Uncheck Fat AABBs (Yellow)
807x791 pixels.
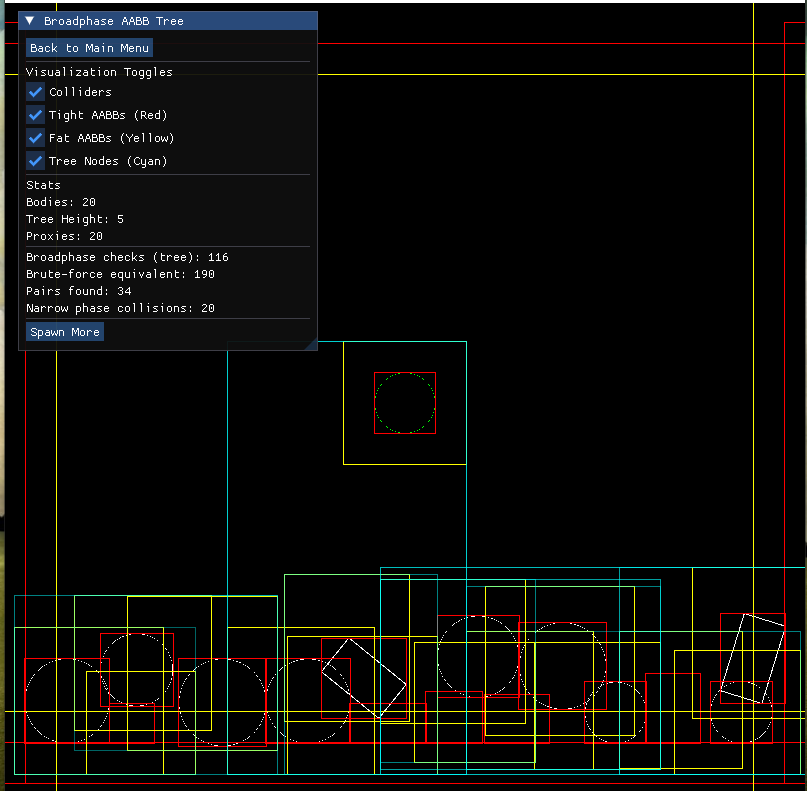pos(35,138)
